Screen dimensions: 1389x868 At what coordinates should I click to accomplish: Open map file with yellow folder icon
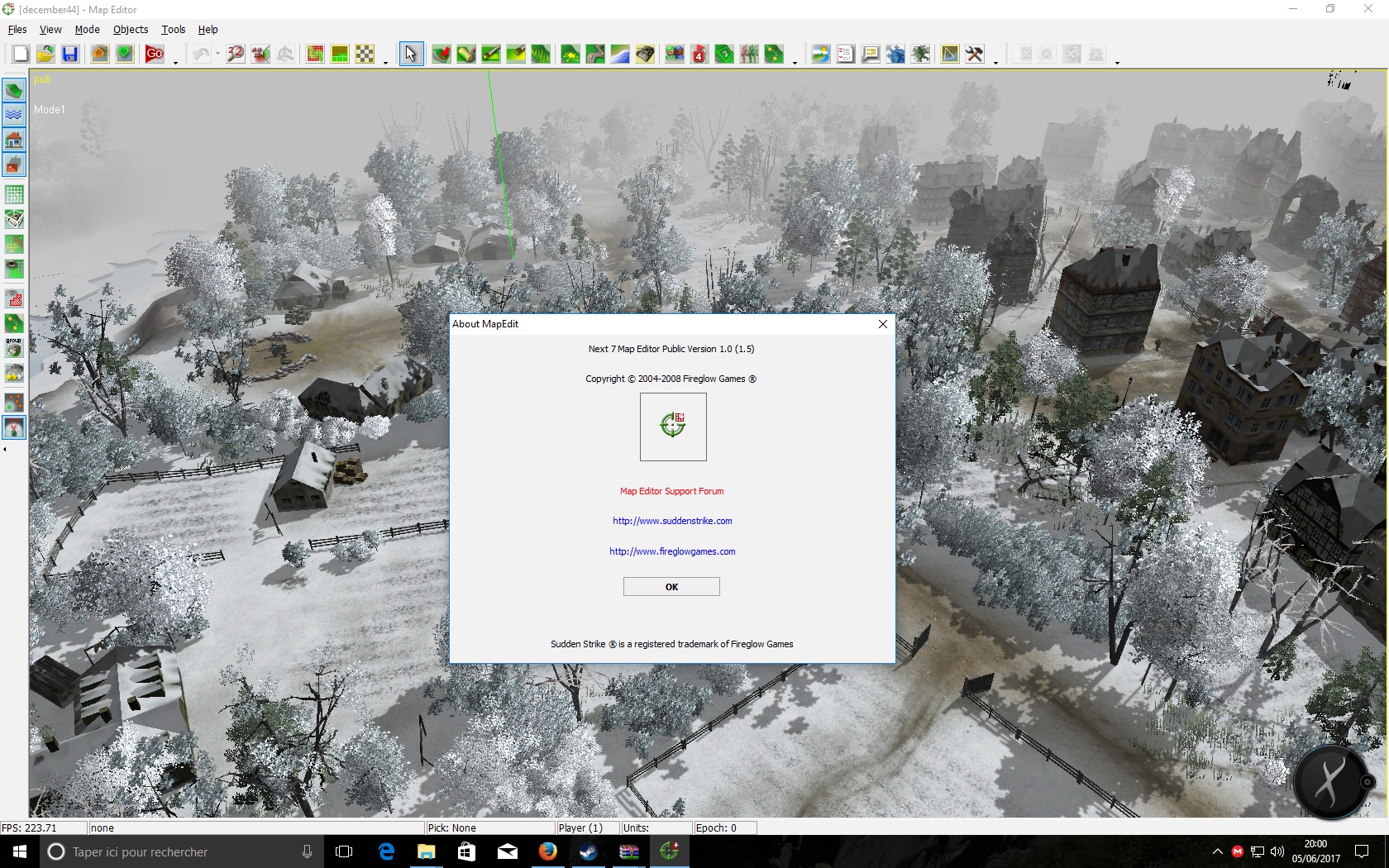point(45,55)
